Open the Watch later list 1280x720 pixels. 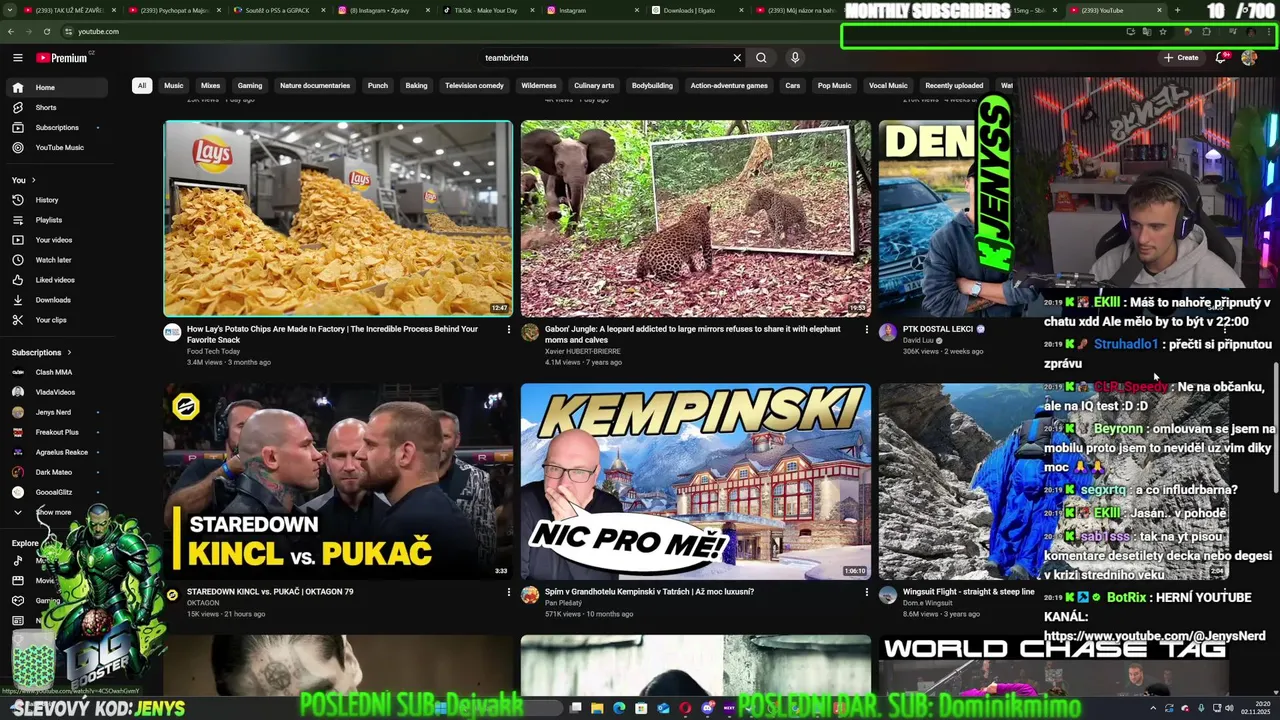point(57,260)
